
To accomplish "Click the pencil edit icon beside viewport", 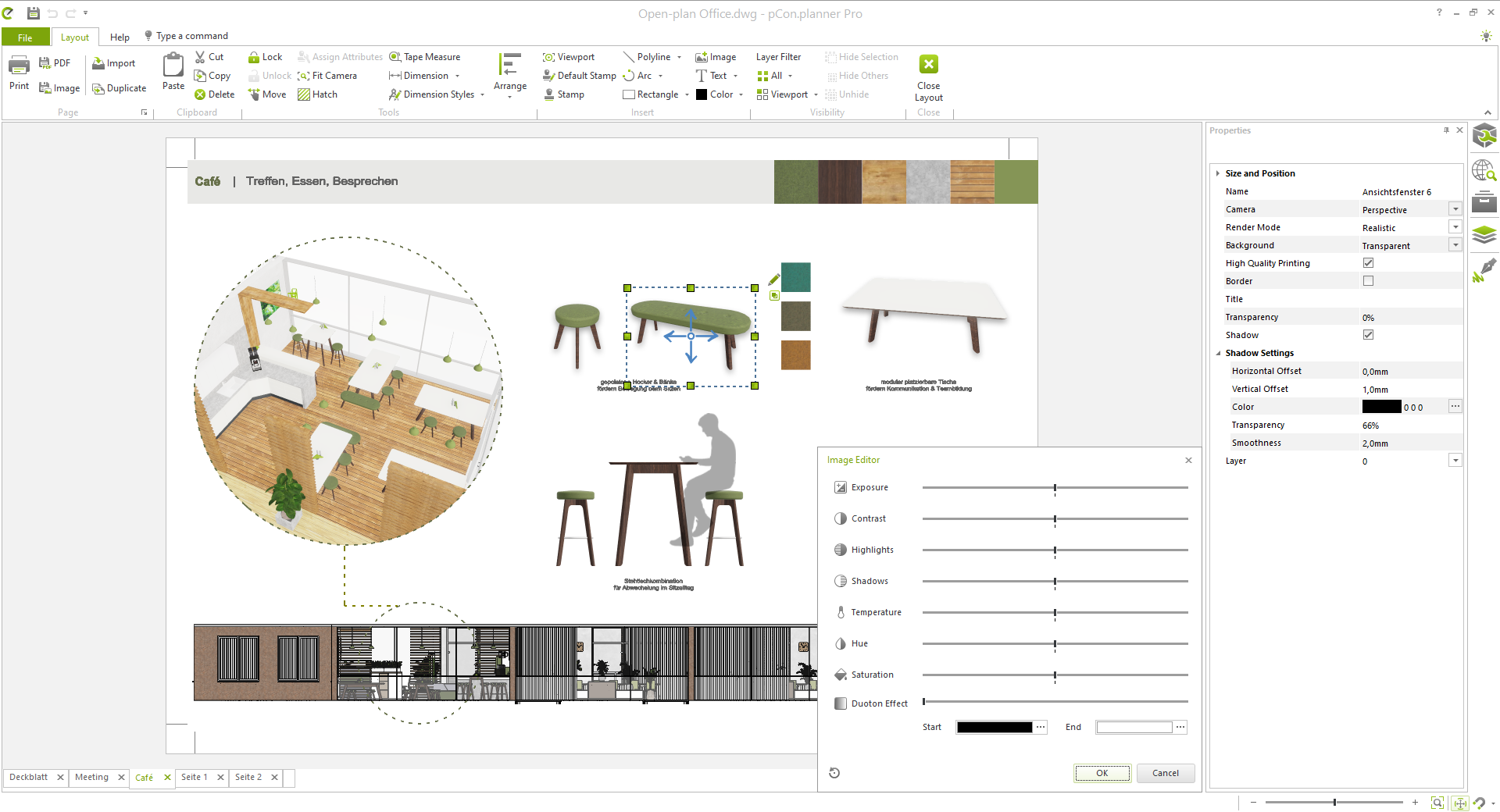I will (x=774, y=280).
